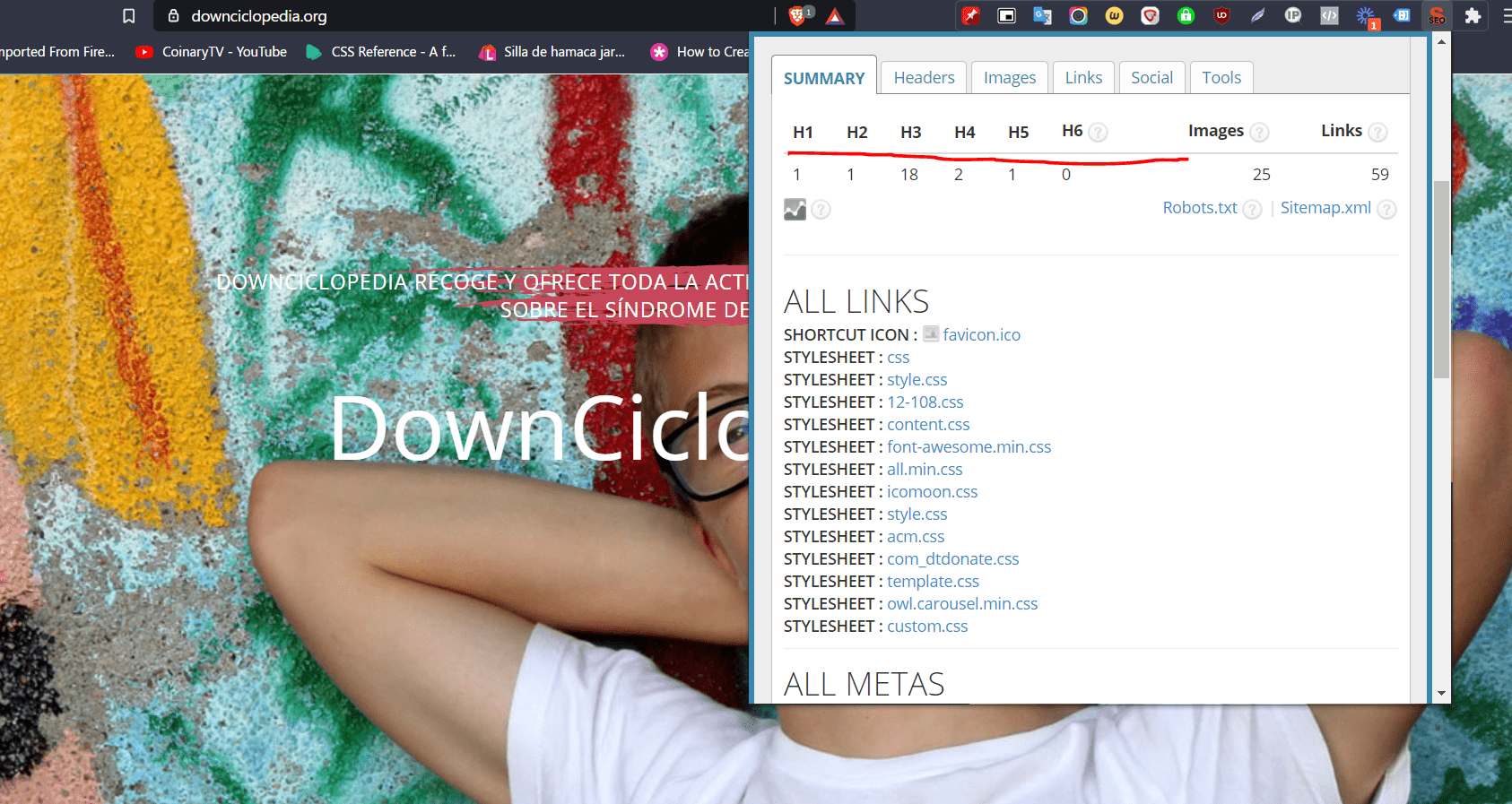
Task: Click the blue tag extension icon
Action: (x=1402, y=15)
